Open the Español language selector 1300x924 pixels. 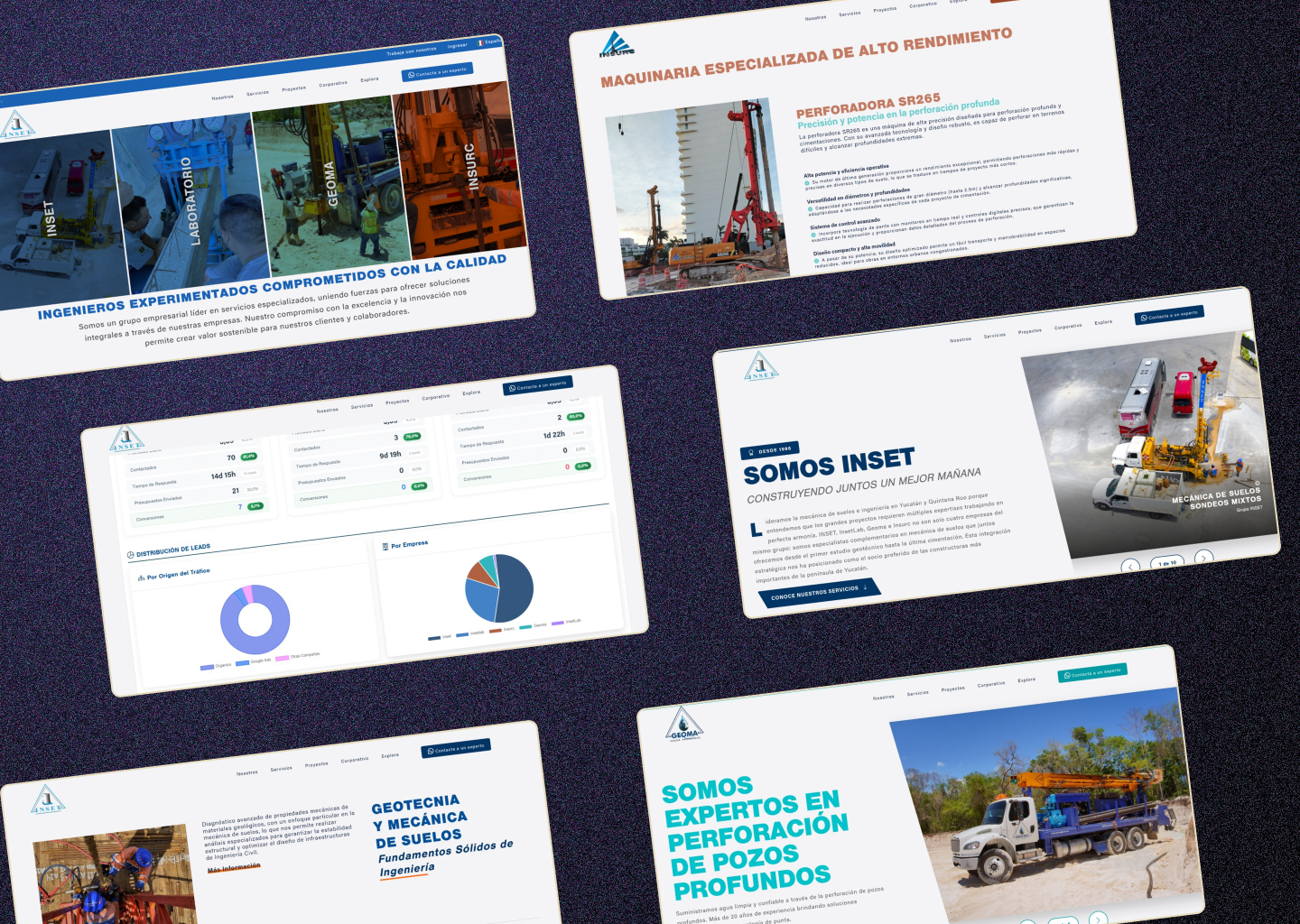490,42
